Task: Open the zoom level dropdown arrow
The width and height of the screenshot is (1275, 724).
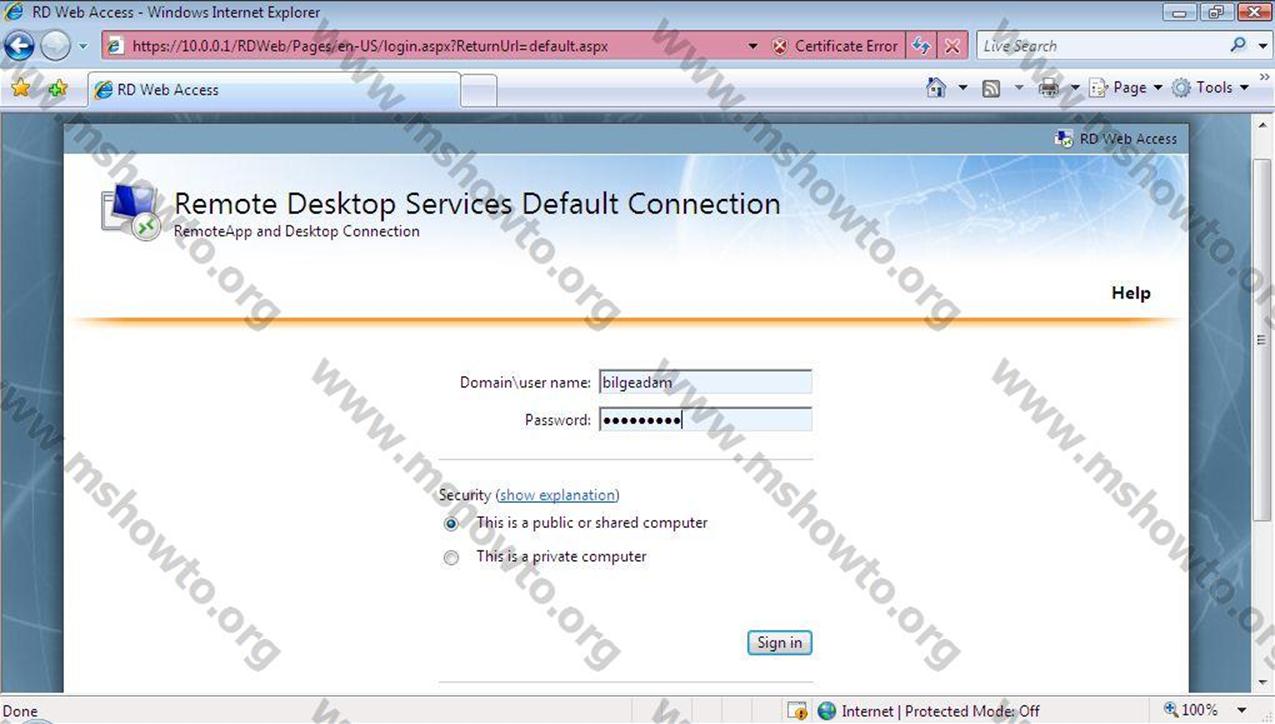Action: (1242, 711)
